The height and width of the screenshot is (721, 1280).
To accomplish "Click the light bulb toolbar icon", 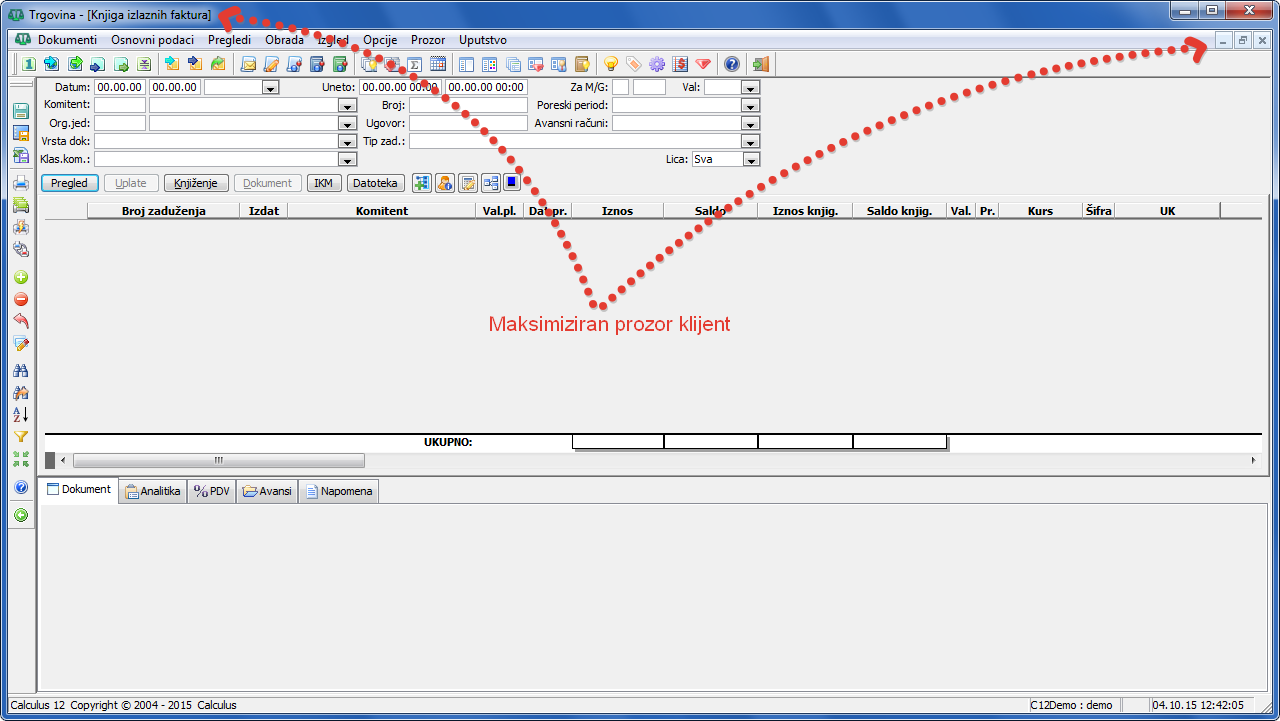I will [610, 64].
